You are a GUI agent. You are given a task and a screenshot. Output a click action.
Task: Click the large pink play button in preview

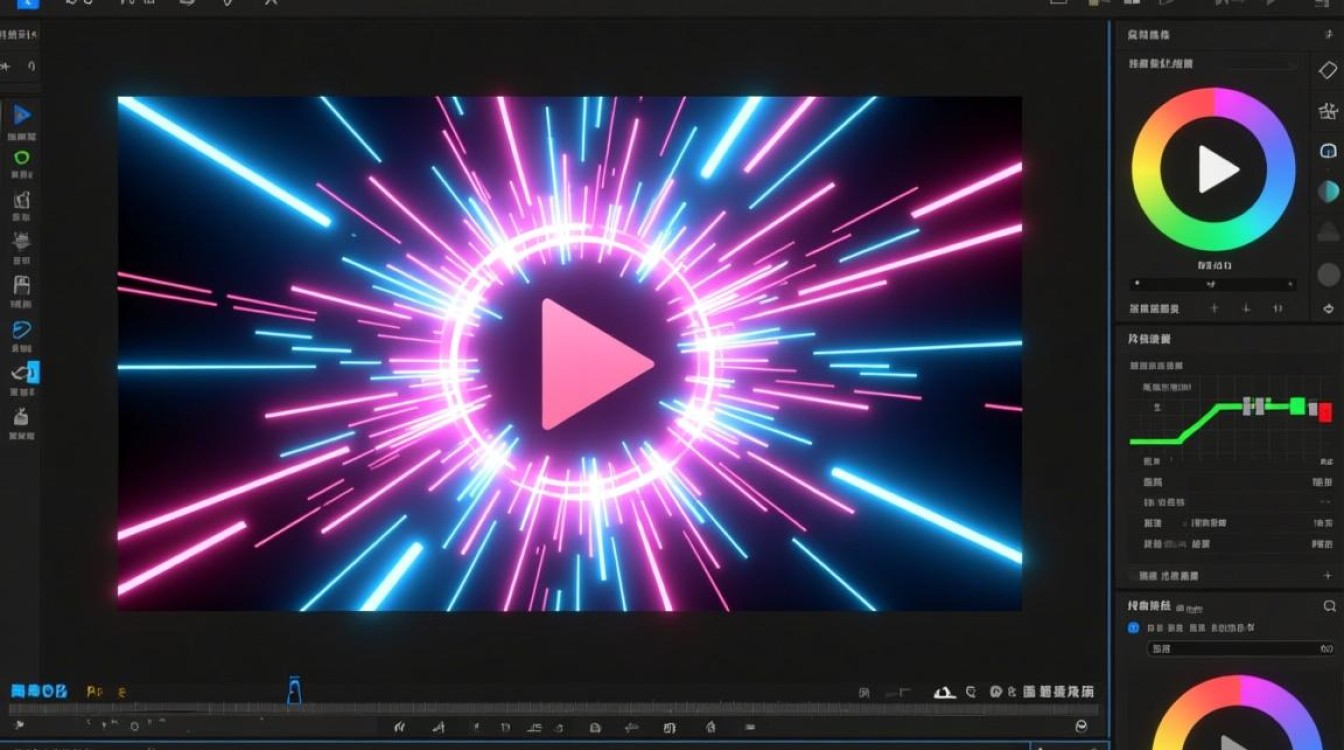(595, 364)
